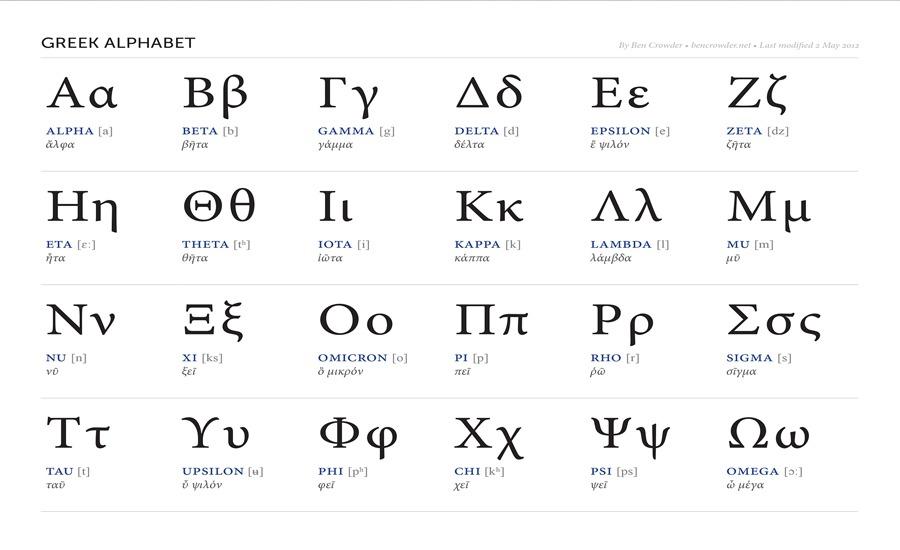Click the large Pi glyph Ππ
This screenshot has height=550, width=900.
tap(491, 322)
